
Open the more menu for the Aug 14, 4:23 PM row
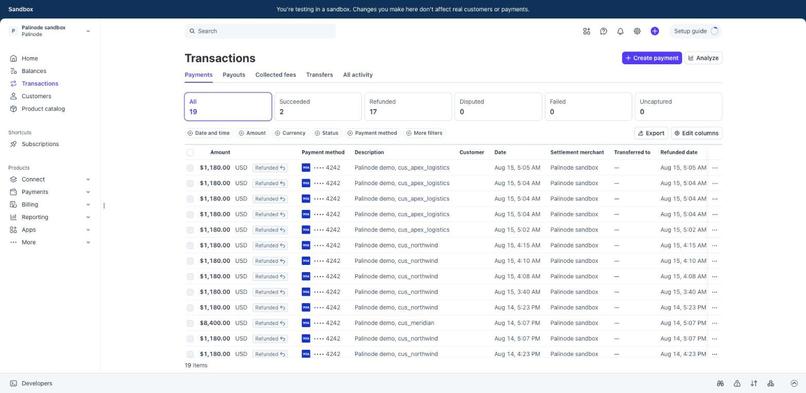[715, 354]
